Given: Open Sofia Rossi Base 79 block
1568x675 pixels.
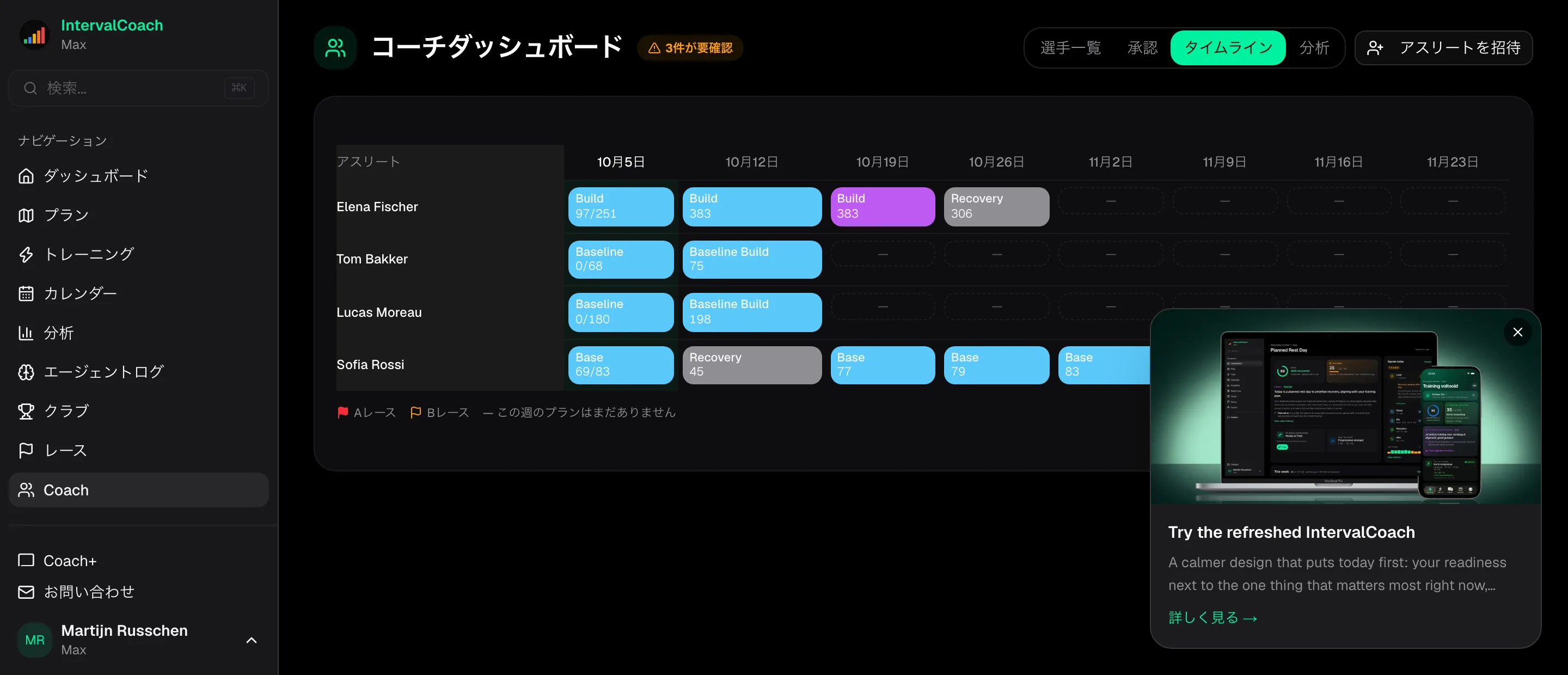Looking at the screenshot, I should pos(996,365).
